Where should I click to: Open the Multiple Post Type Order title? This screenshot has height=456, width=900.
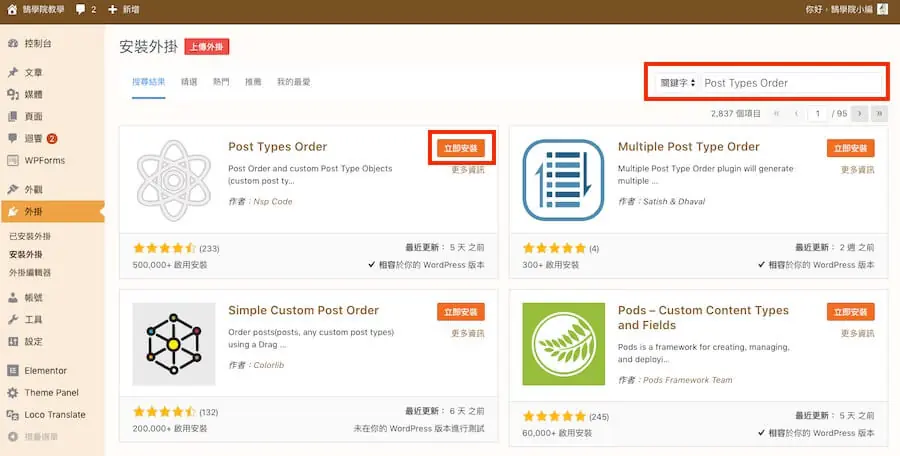click(x=689, y=146)
